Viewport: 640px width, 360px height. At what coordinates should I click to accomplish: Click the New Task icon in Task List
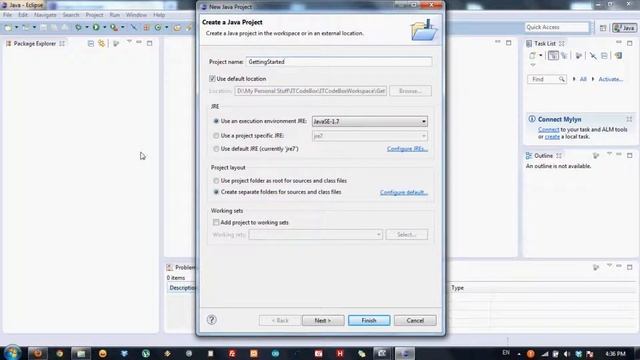pos(532,56)
